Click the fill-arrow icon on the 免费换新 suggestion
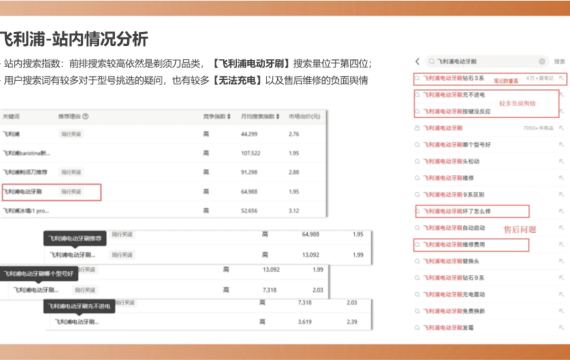Image resolution: width=570 pixels, height=360 pixels. 561,311
